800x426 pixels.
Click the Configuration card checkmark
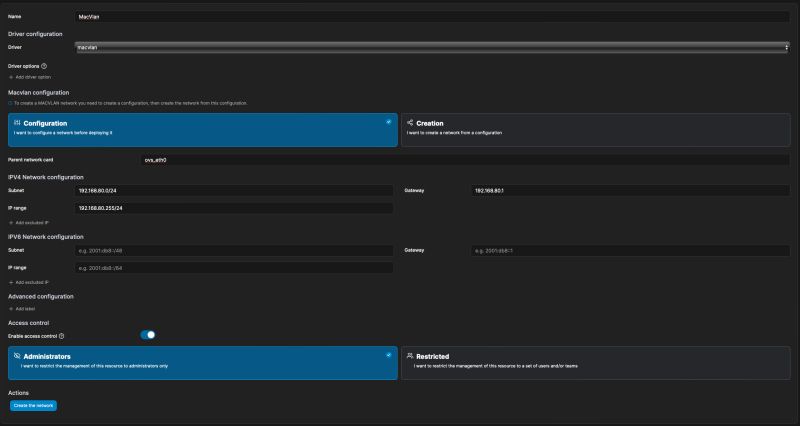[x=389, y=122]
